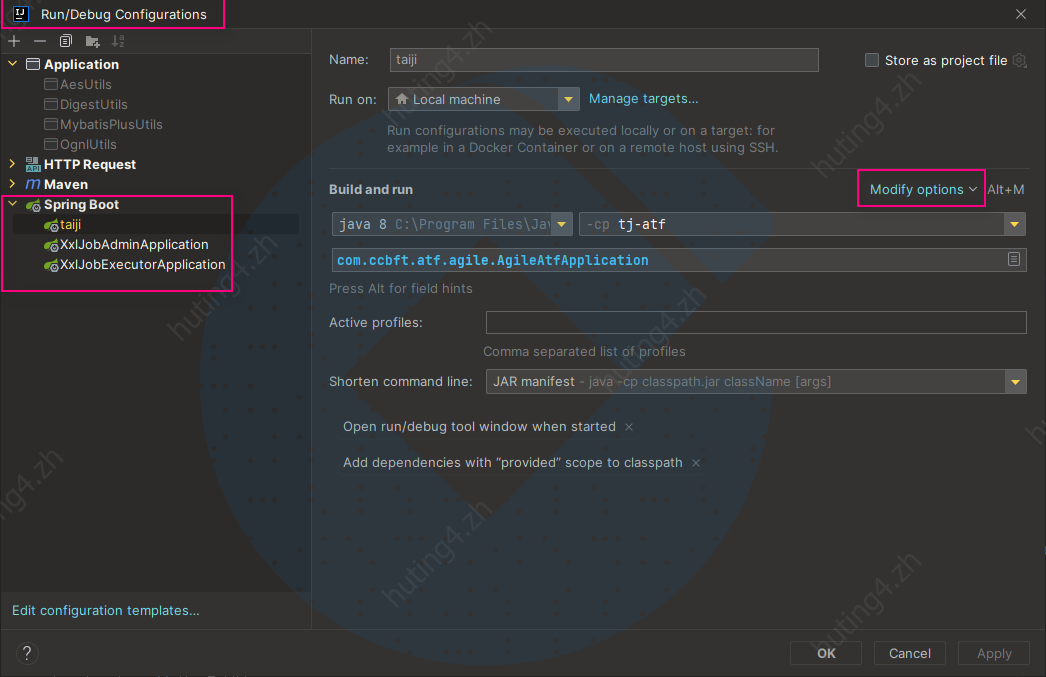This screenshot has height=677, width=1046.
Task: Click the DigestUtils application icon
Action: (51, 104)
